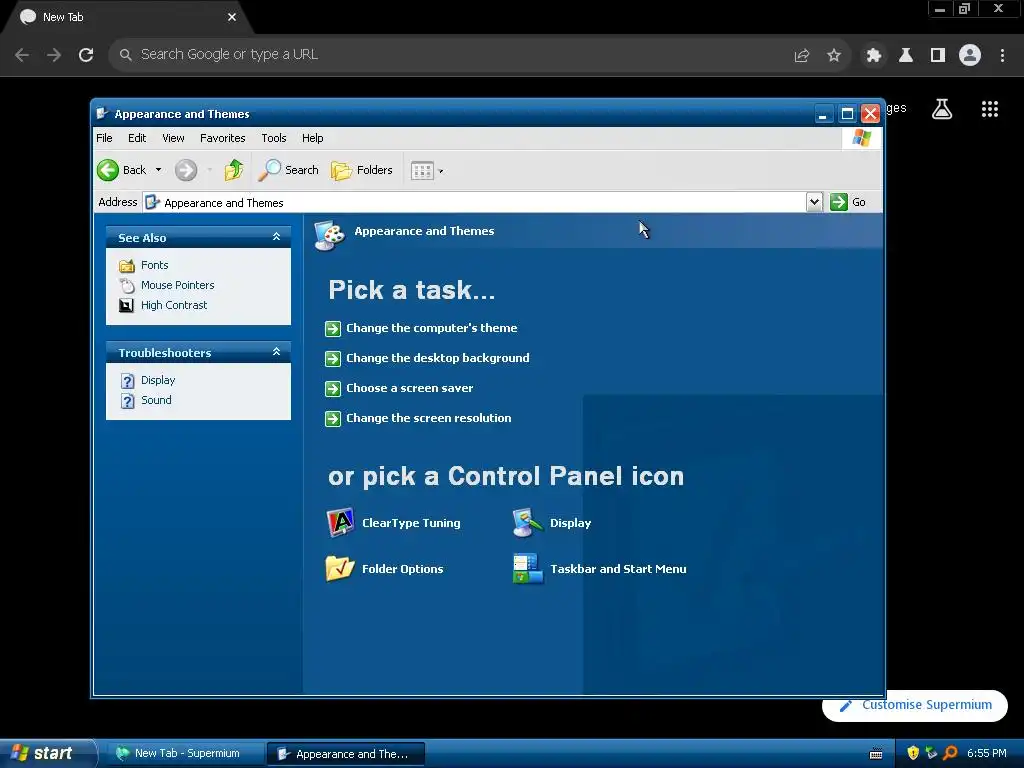This screenshot has width=1024, height=768.
Task: Open the Views icon menu
Action: [x=422, y=170]
